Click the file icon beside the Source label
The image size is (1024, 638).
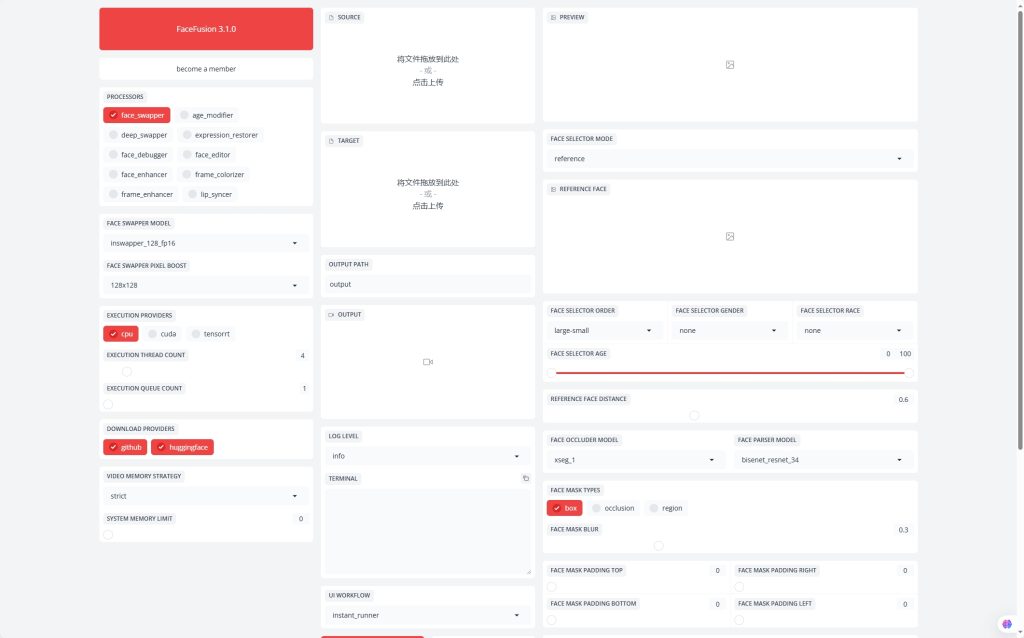click(331, 18)
